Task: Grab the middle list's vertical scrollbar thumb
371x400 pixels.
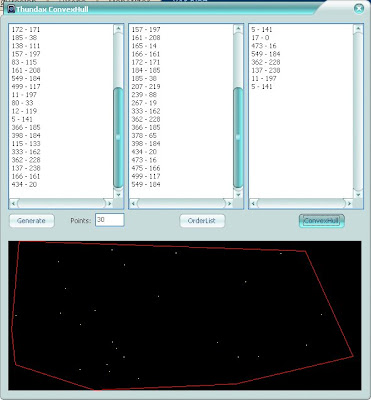Action: pyautogui.click(x=238, y=137)
